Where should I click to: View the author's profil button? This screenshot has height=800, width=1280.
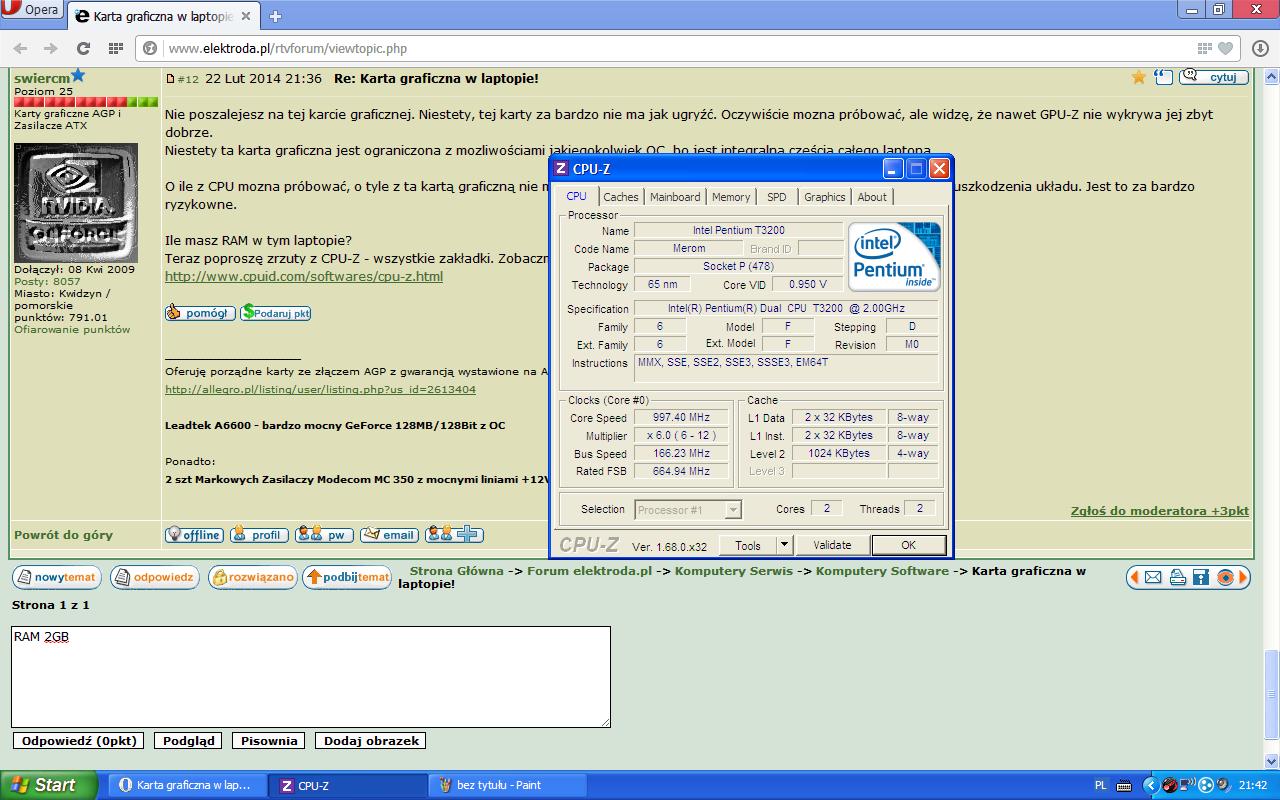coord(259,535)
